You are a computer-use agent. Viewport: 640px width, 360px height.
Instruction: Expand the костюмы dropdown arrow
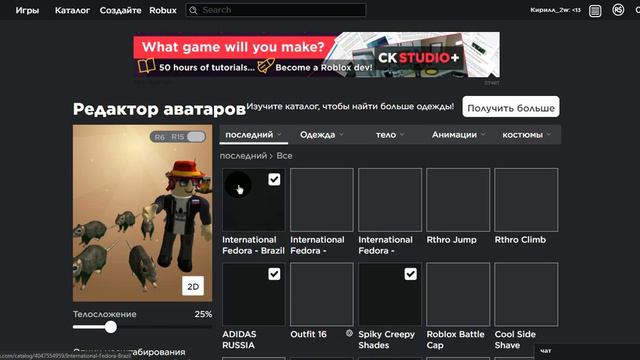pyautogui.click(x=549, y=134)
